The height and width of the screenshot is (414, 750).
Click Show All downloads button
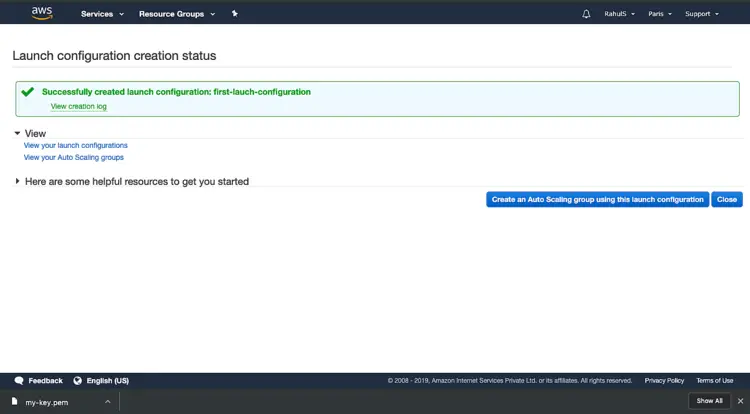pyautogui.click(x=709, y=401)
